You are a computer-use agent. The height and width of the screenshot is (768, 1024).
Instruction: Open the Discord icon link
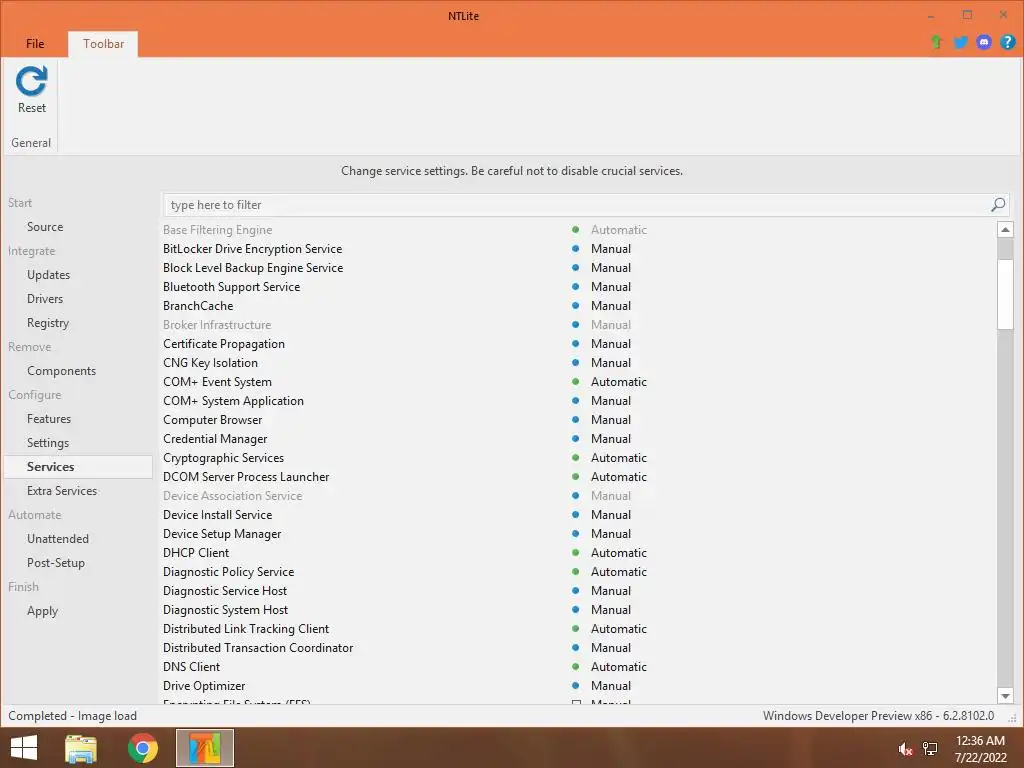(x=984, y=42)
